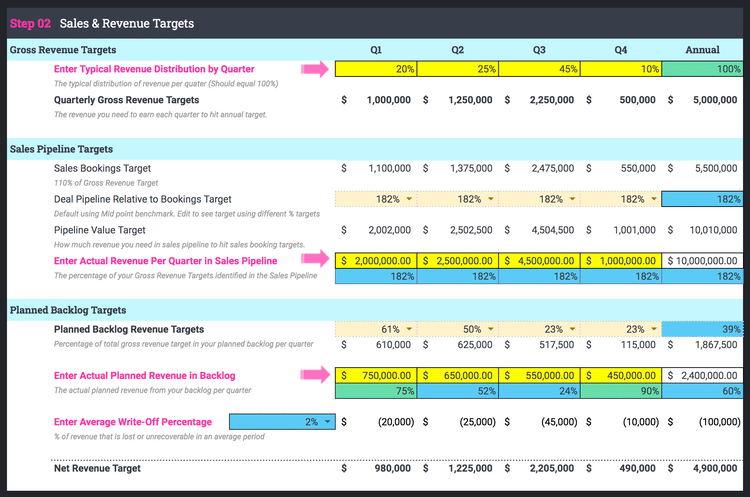
Task: Select the blue Annual 39% backlog cell
Action: [703, 329]
